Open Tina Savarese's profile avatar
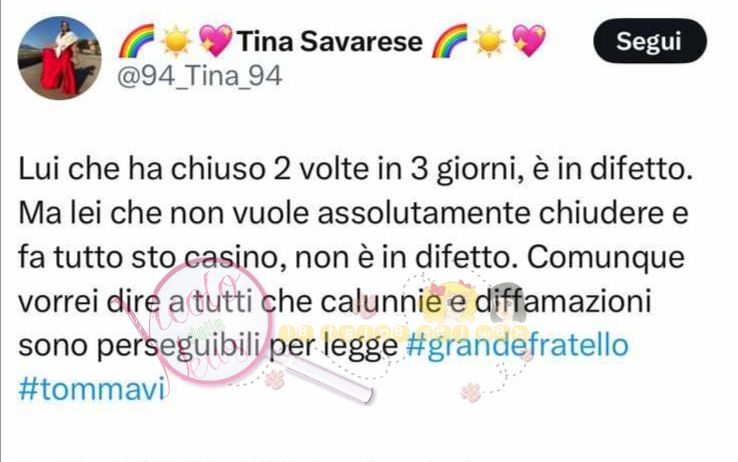The image size is (738, 462). click(60, 58)
